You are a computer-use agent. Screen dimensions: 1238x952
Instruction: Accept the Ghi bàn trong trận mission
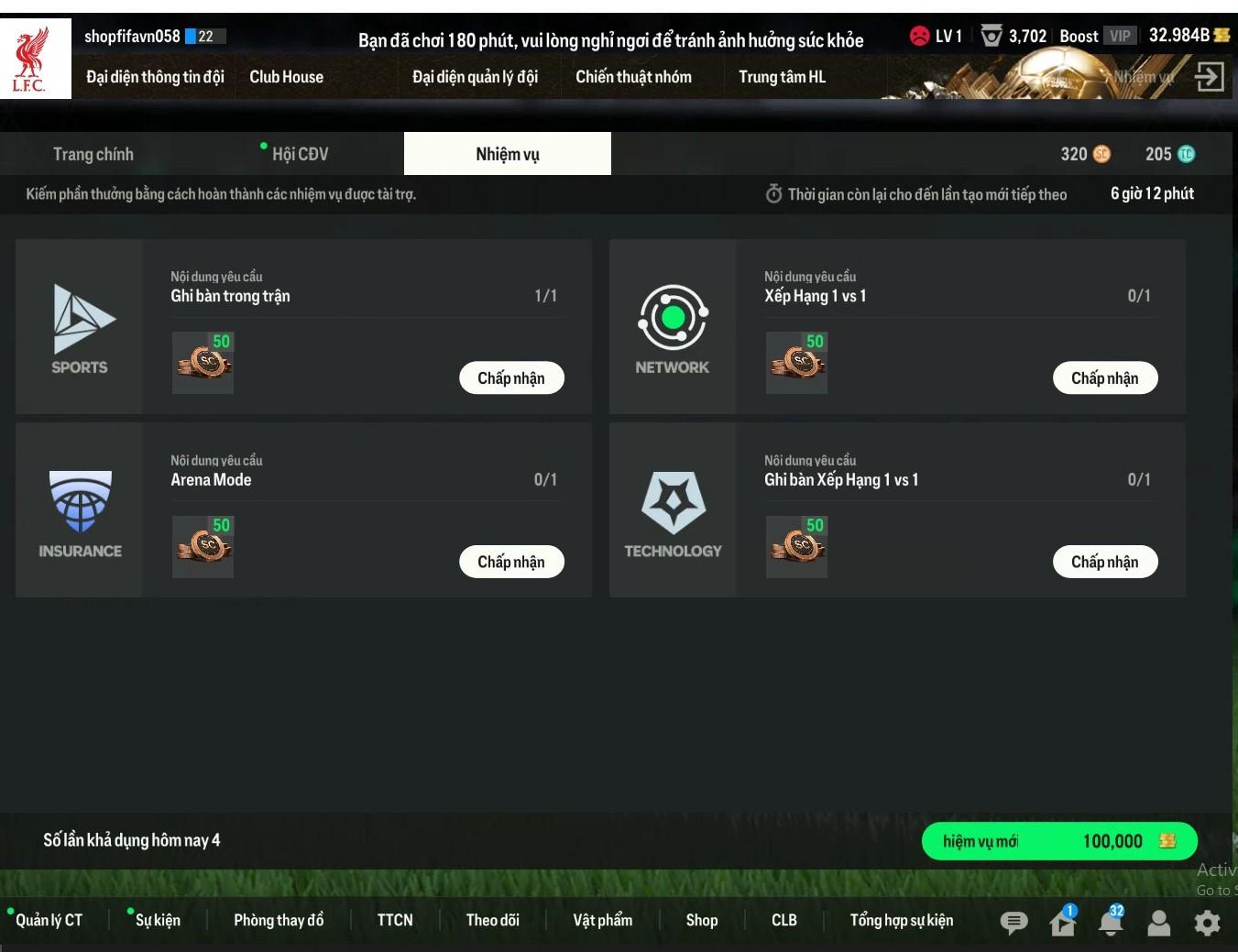point(511,378)
